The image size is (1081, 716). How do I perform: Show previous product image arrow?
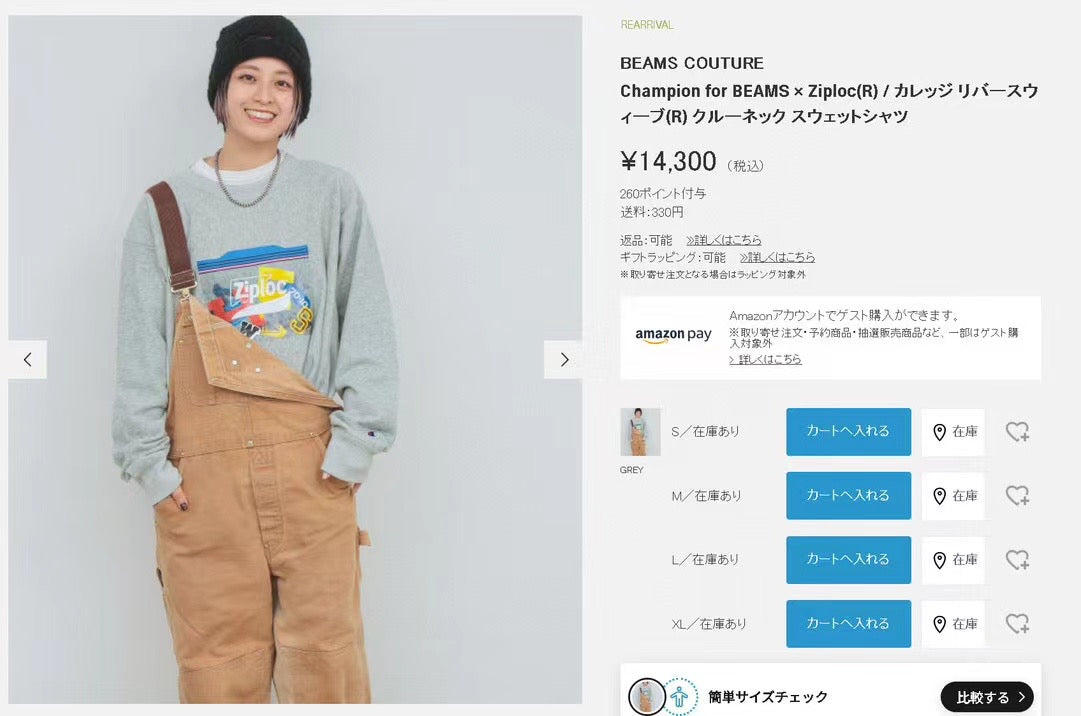(28, 360)
